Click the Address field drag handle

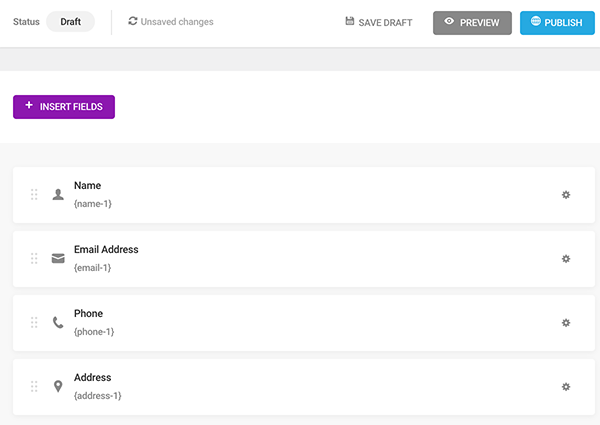pos(34,387)
